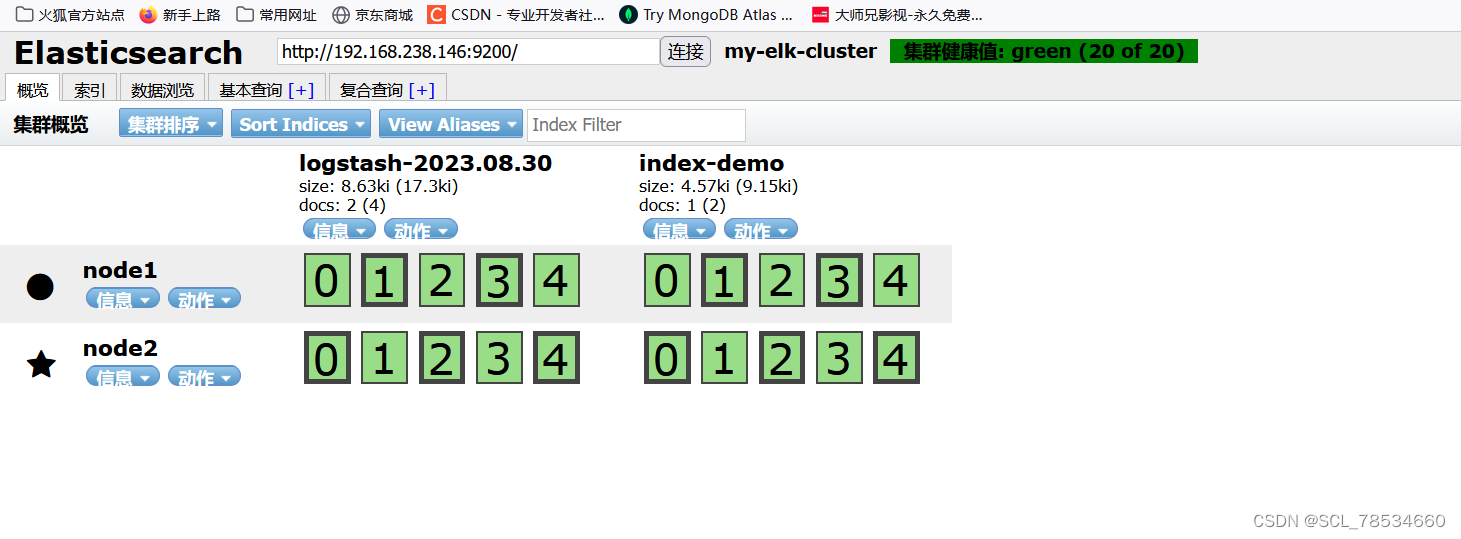Select logstash shard 3 on node2
1461x539 pixels.
tap(499, 358)
